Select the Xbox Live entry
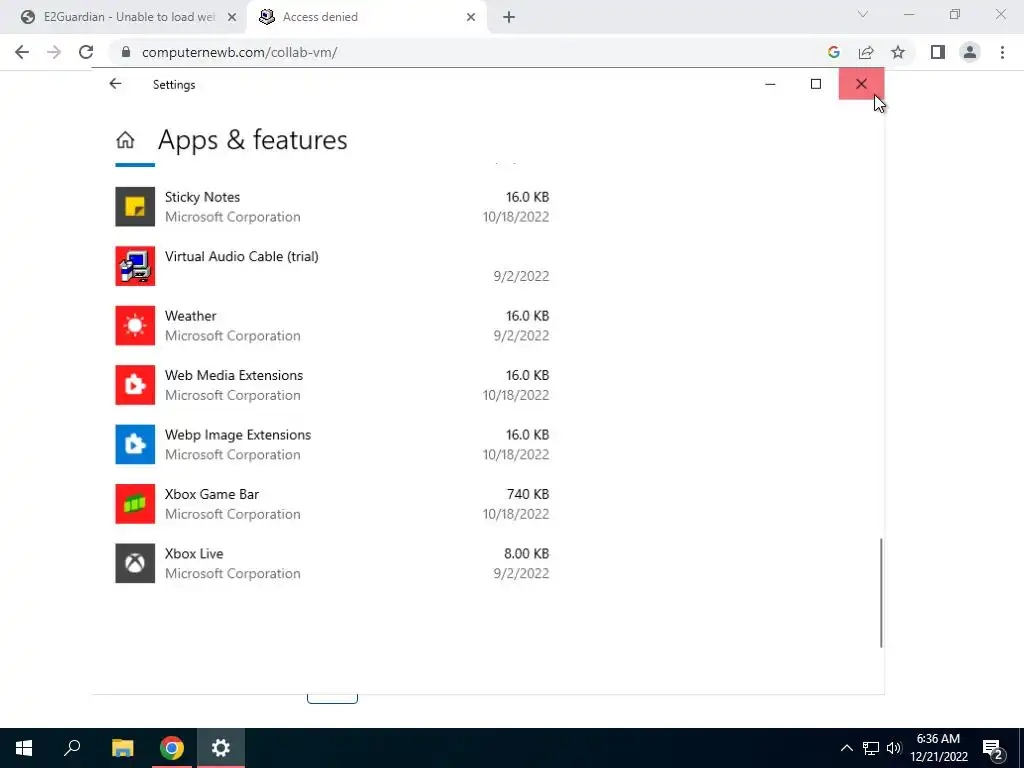The height and width of the screenshot is (768, 1024). 332,563
